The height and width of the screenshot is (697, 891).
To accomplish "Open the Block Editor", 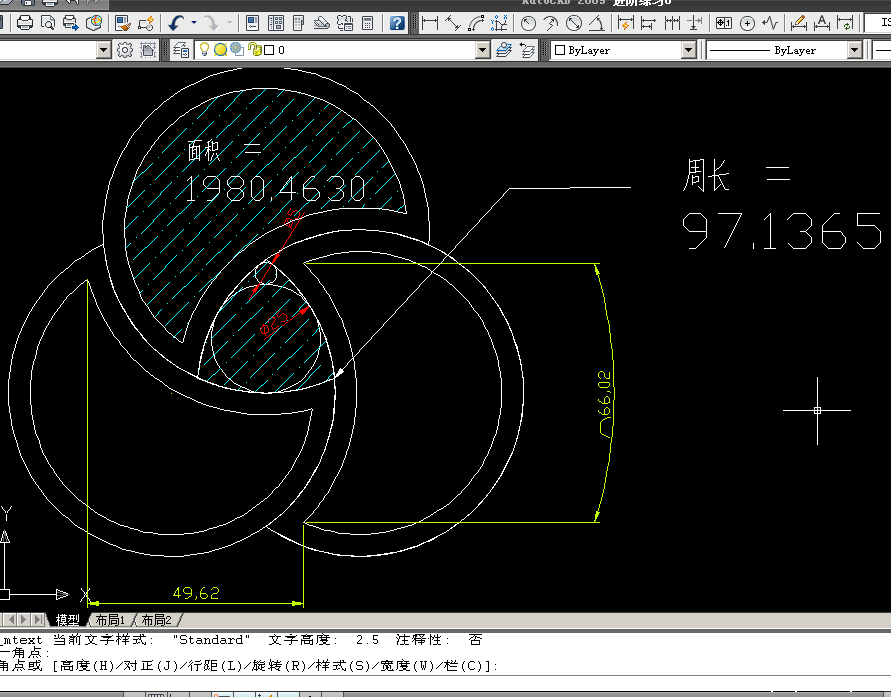I will tap(146, 23).
